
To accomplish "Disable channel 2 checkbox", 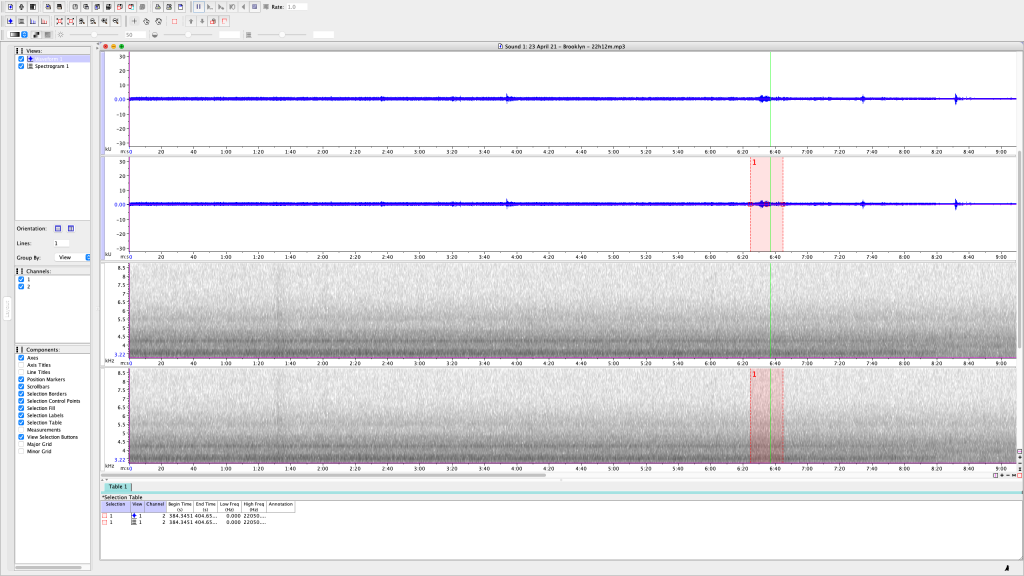I will [21, 286].
